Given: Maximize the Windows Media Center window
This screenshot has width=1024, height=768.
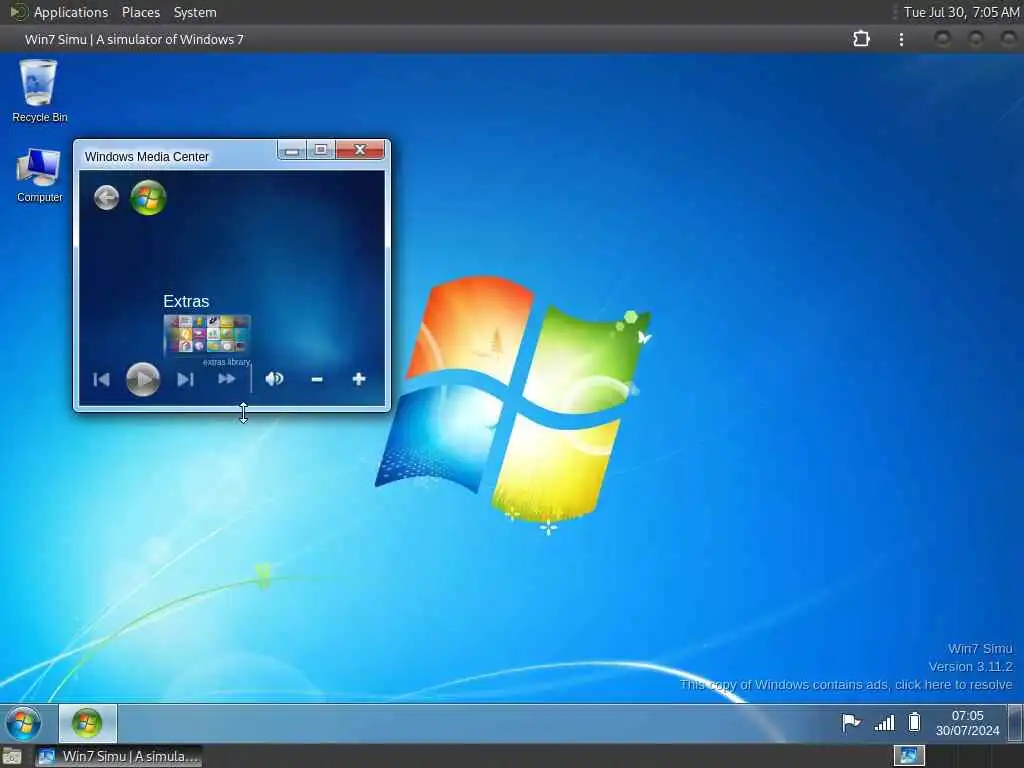Looking at the screenshot, I should (321, 150).
